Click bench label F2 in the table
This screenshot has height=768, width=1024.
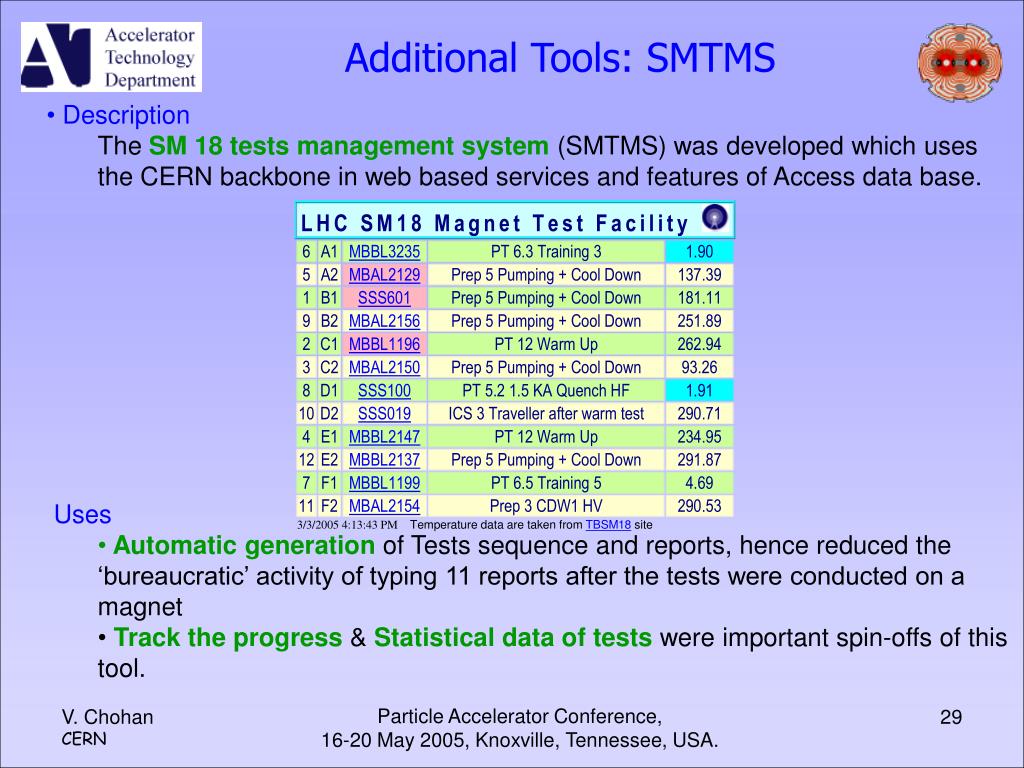[329, 506]
